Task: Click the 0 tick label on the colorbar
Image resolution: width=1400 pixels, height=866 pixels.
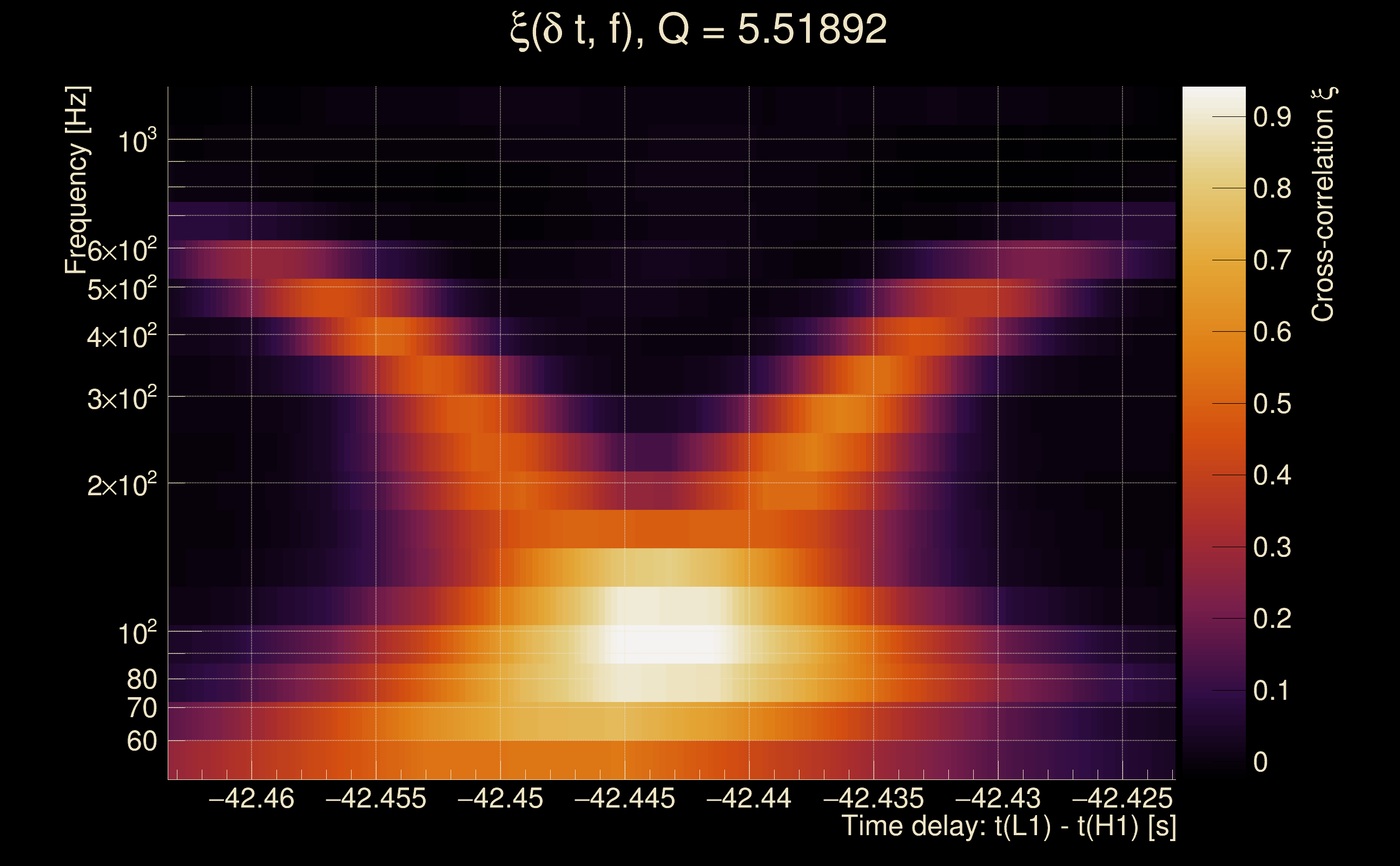Action: [x=1260, y=762]
